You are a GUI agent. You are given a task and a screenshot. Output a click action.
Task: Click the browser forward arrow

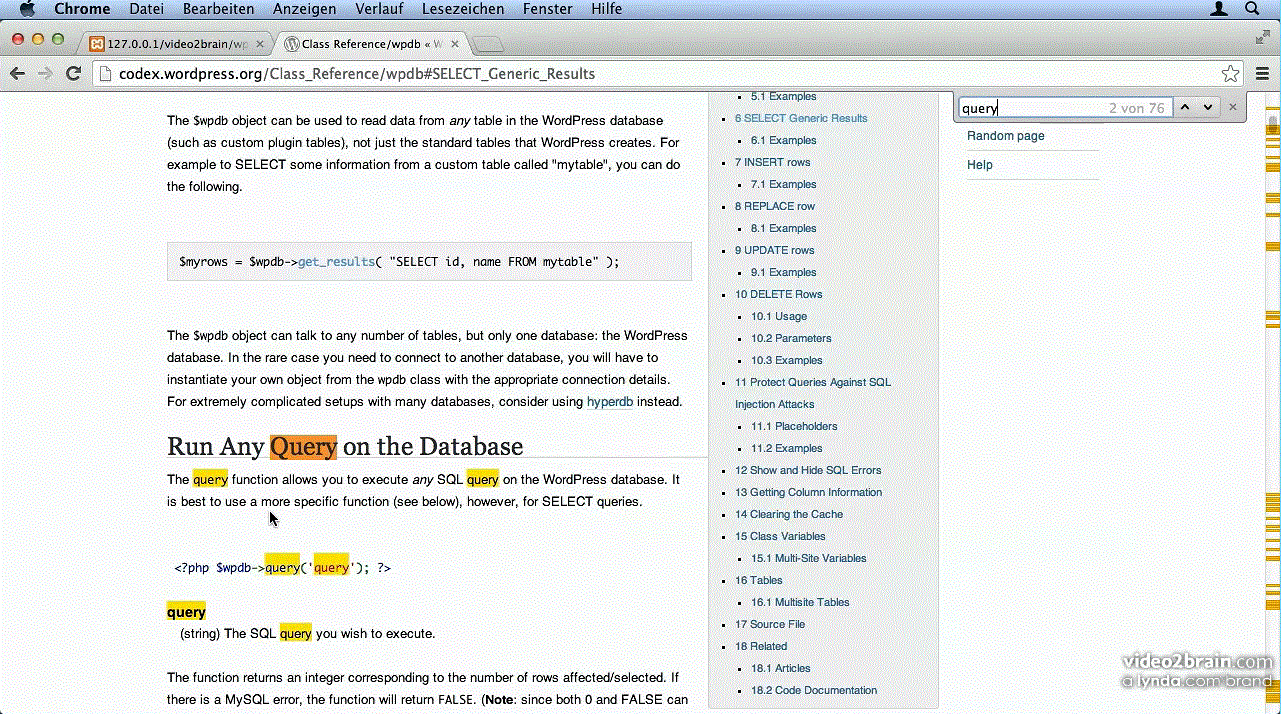(45, 73)
